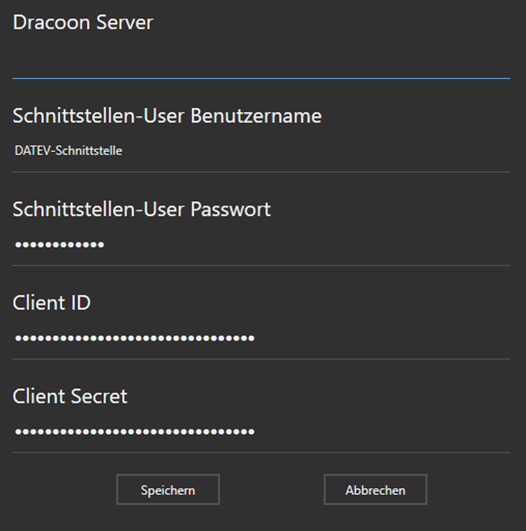Save settings with the Speichern button
The image size is (526, 531).
[x=168, y=490]
